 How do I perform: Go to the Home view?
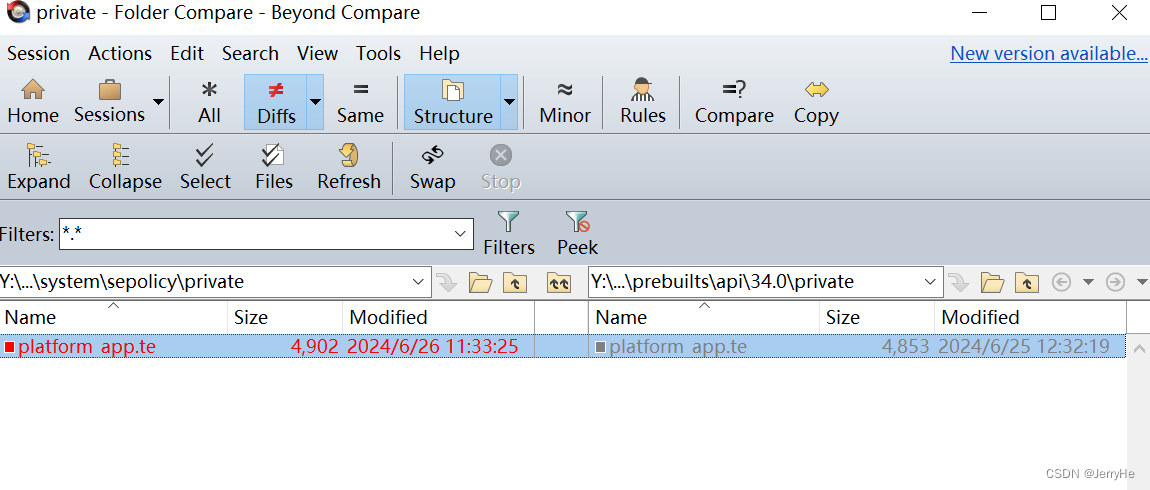[x=33, y=102]
